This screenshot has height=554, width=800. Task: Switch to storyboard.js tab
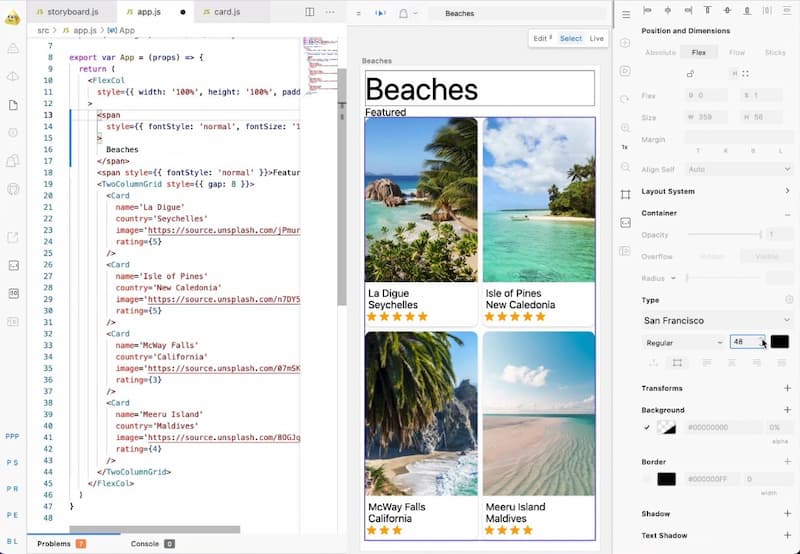pyautogui.click(x=72, y=12)
